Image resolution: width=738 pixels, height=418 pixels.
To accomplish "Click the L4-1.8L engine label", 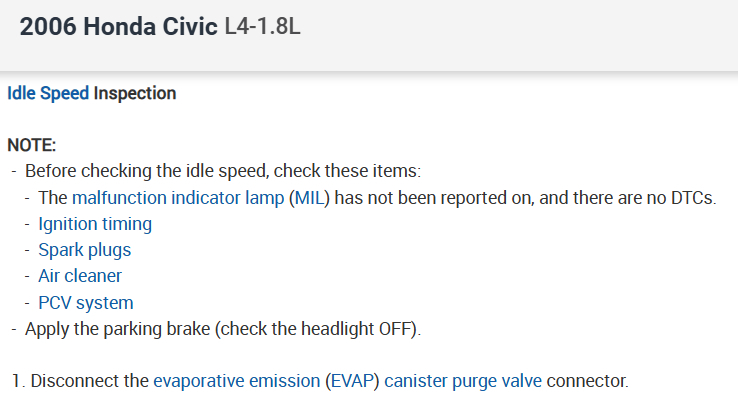I will click(x=263, y=27).
